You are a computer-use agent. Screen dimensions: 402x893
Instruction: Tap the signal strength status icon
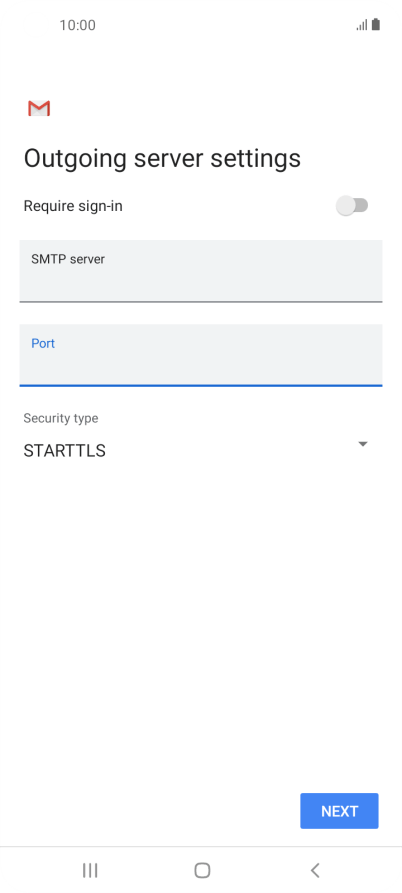(362, 25)
